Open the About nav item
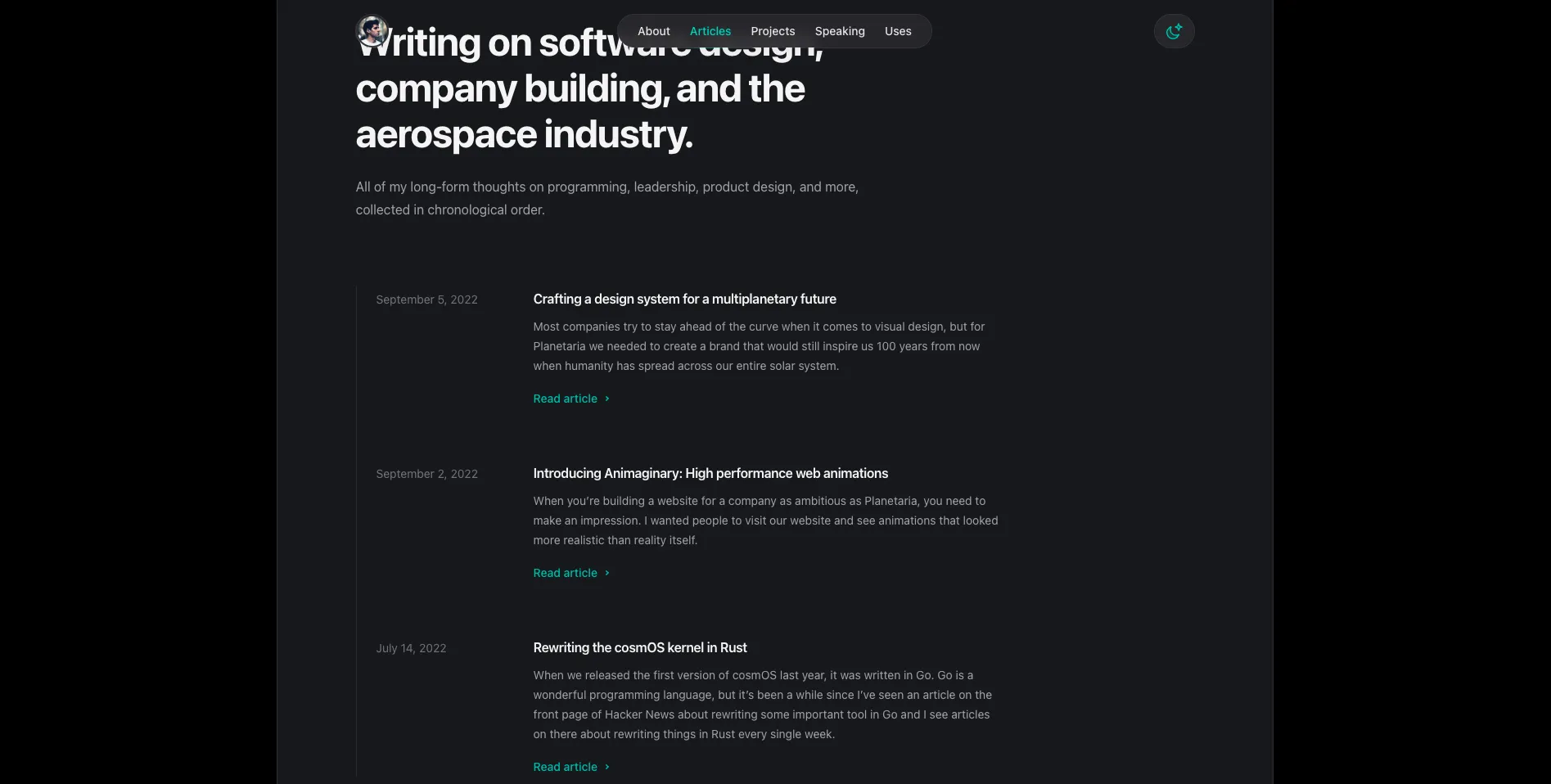Image resolution: width=1551 pixels, height=784 pixels. (x=653, y=31)
